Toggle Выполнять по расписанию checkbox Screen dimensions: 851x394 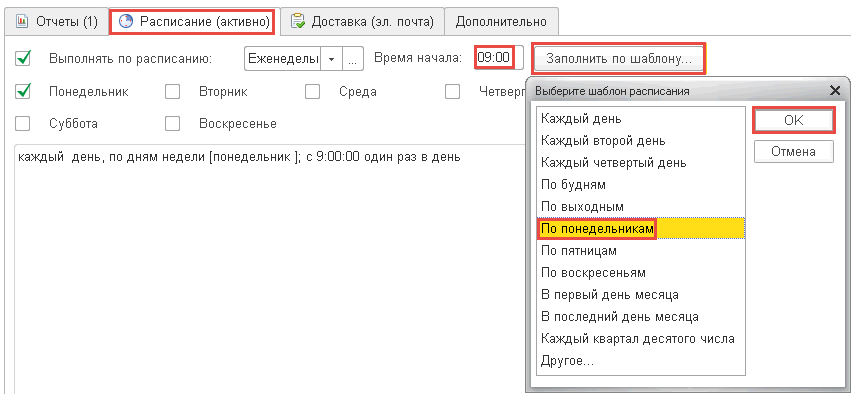[x=23, y=58]
